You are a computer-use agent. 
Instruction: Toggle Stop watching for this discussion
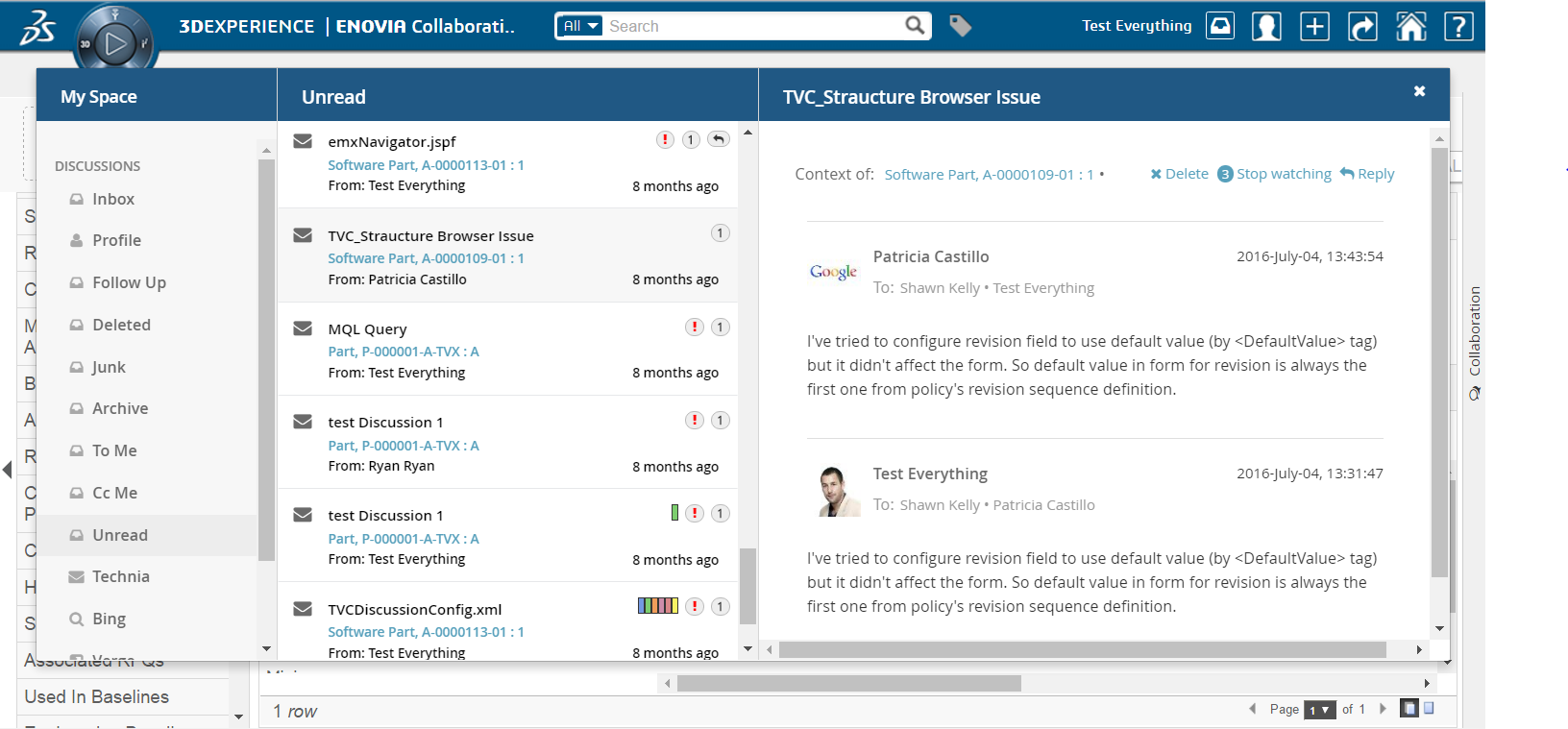point(1283,174)
